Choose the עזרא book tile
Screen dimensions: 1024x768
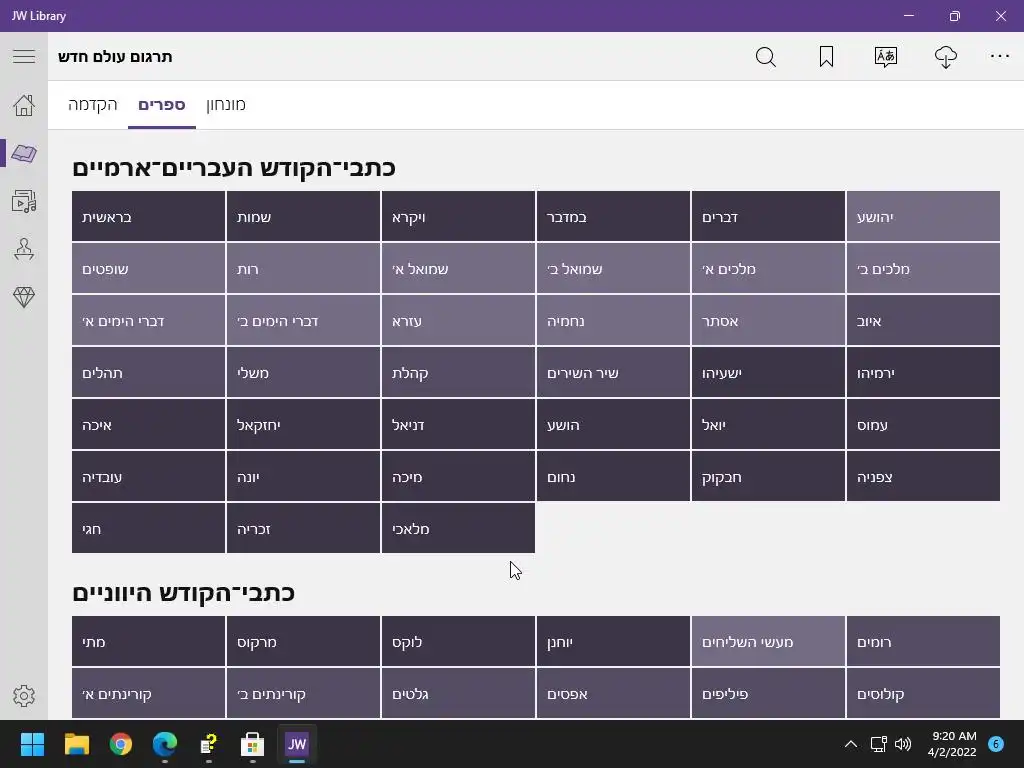[x=458, y=320]
